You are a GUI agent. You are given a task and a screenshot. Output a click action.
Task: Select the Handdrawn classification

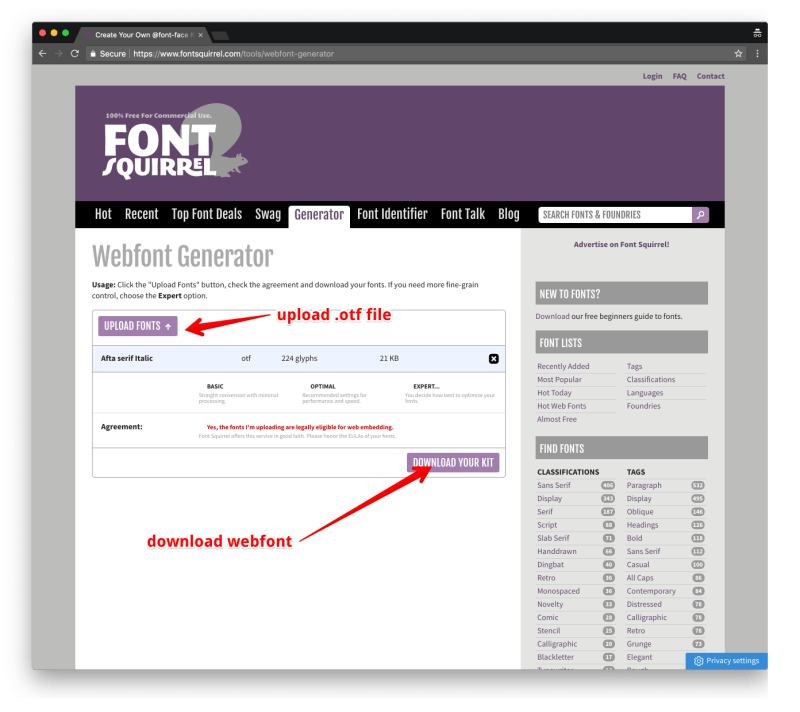tap(557, 551)
